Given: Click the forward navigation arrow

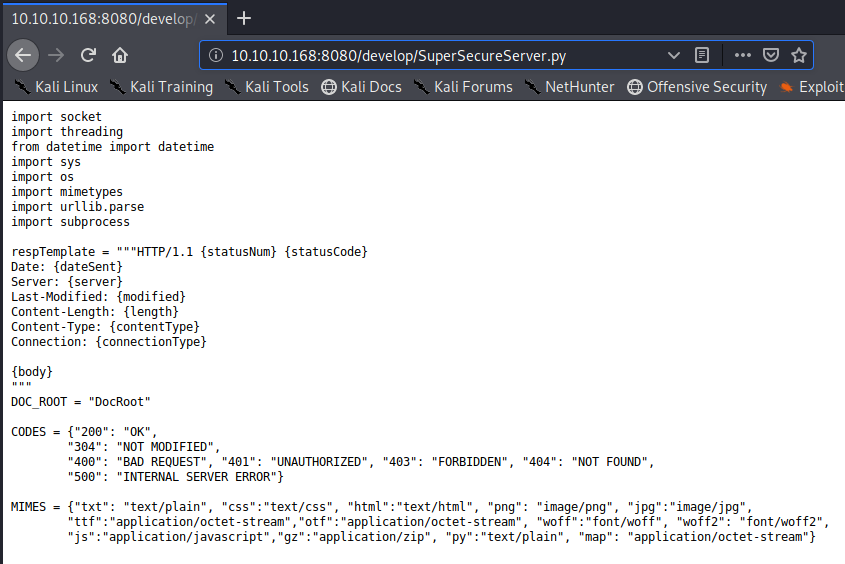Looking at the screenshot, I should [x=56, y=55].
